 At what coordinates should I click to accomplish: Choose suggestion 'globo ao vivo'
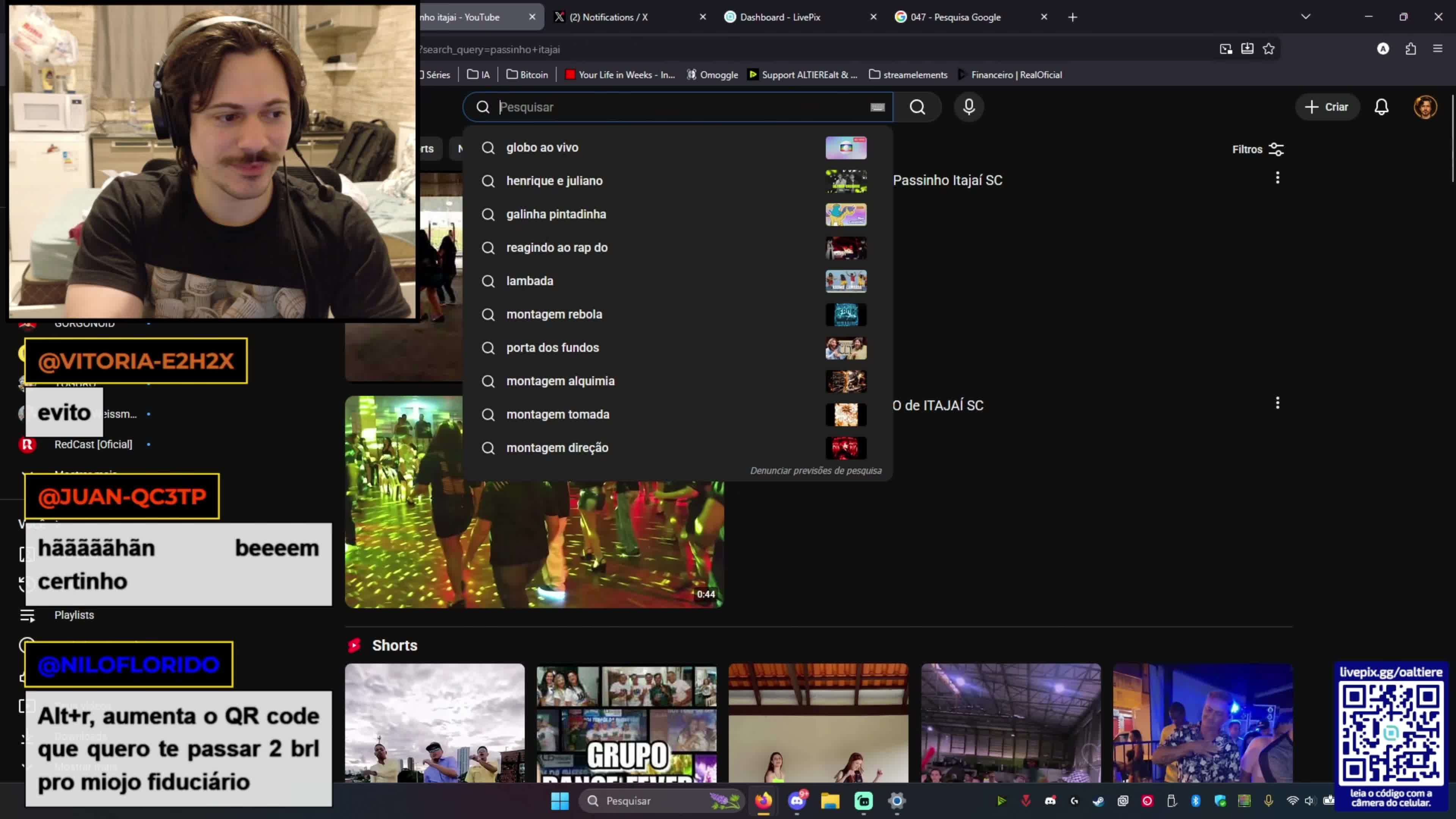tap(677, 147)
